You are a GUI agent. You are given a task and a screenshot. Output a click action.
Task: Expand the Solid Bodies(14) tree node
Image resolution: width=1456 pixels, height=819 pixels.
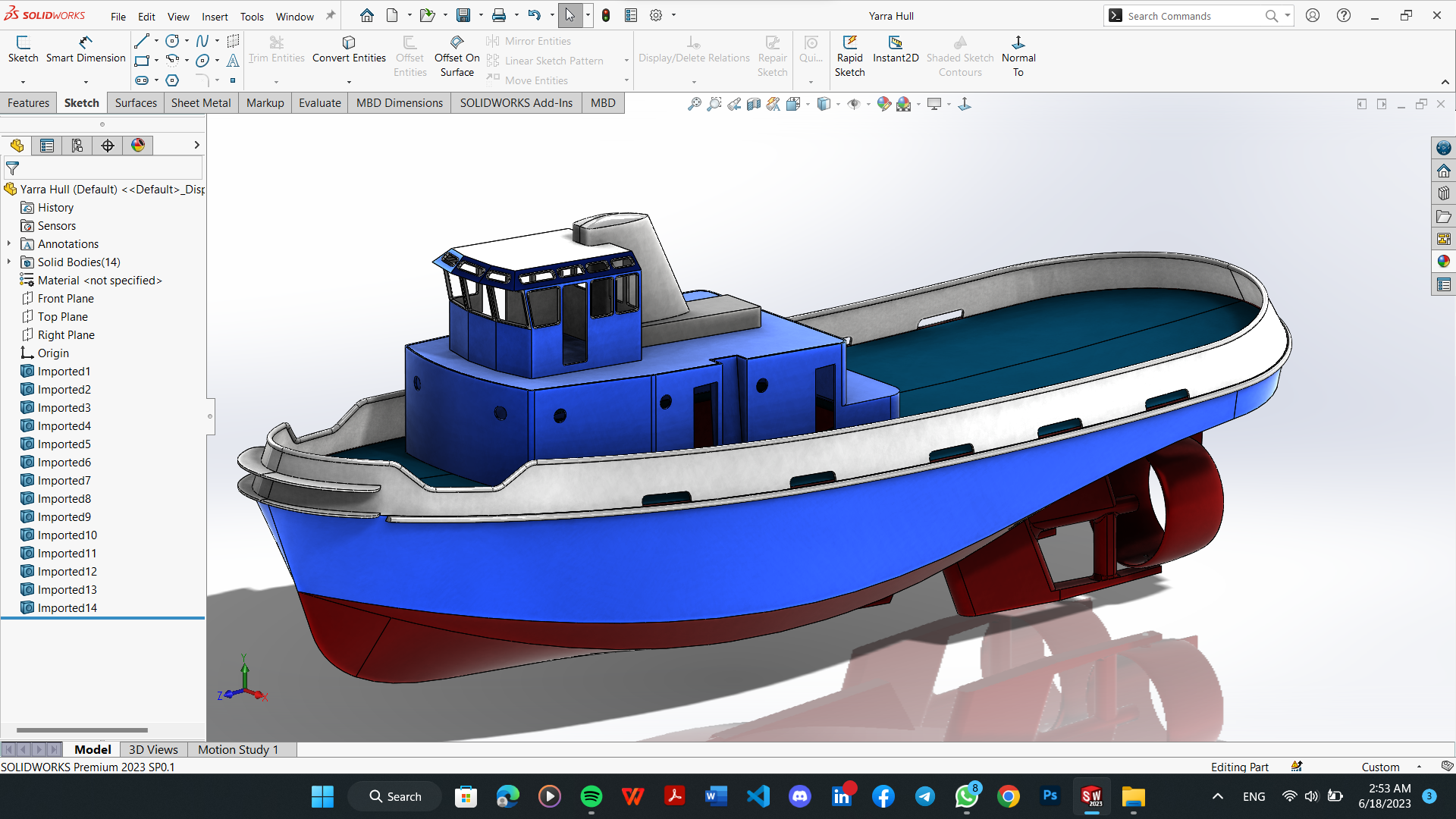pos(8,262)
